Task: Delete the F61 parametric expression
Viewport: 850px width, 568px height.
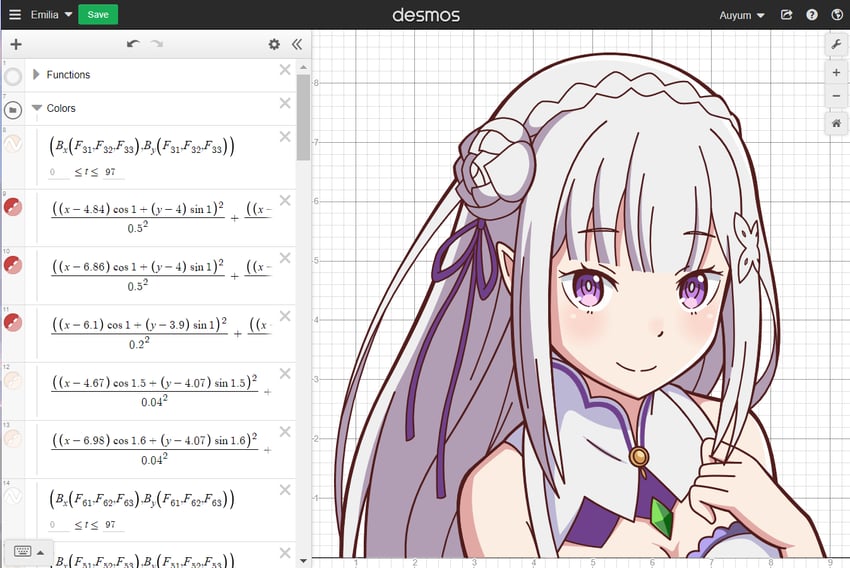Action: (285, 490)
